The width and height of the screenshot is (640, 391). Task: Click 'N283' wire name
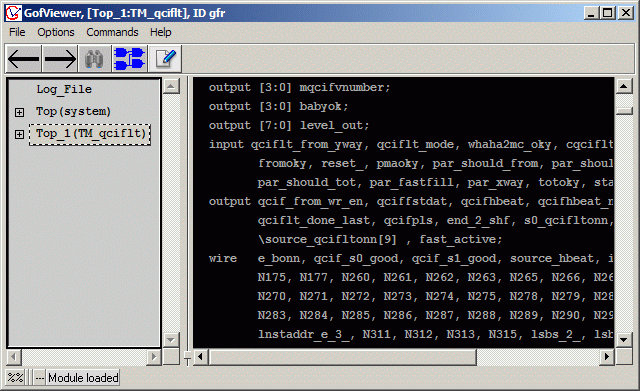271,315
